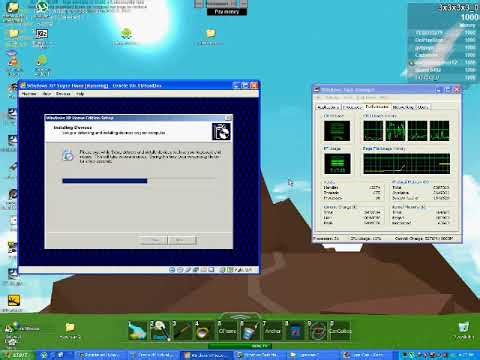Click the Commit Charge status bar entry

click(423, 238)
